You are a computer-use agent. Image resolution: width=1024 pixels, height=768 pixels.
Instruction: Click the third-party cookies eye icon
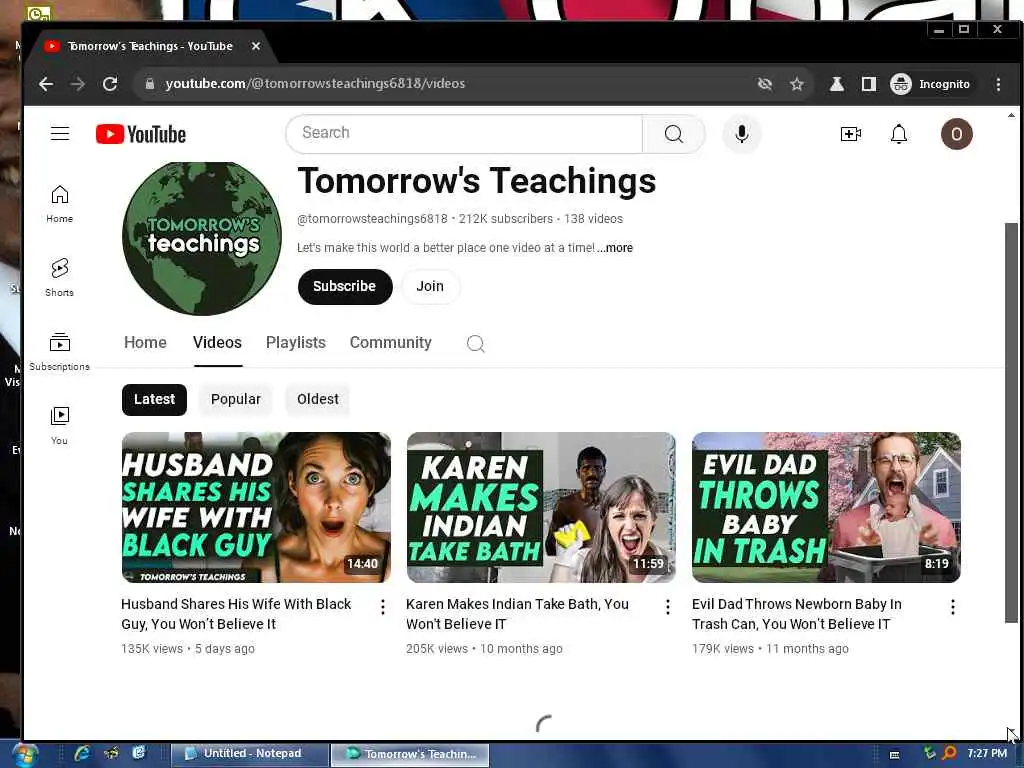tap(765, 84)
